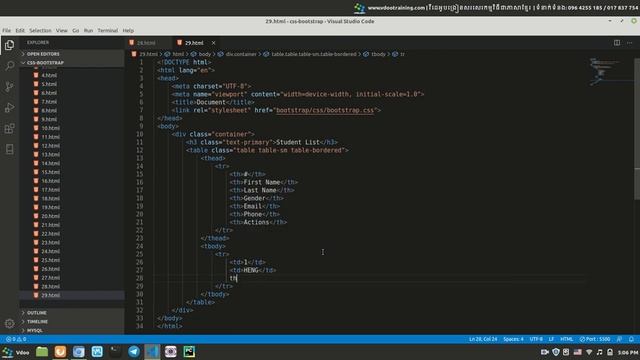
Task: Open the Run and Debug view
Action: coord(9,108)
